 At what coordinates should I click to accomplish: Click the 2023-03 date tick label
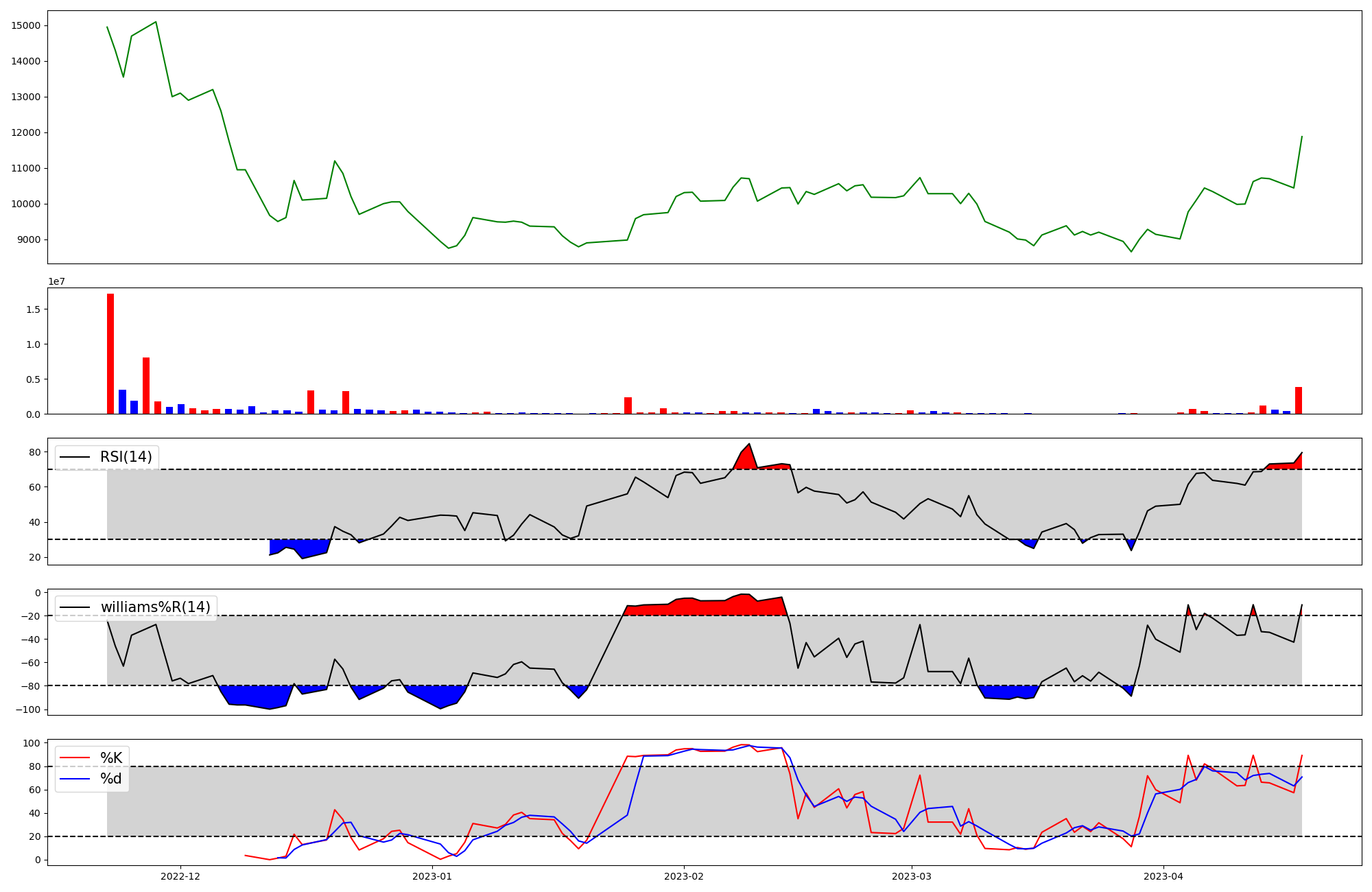912,876
